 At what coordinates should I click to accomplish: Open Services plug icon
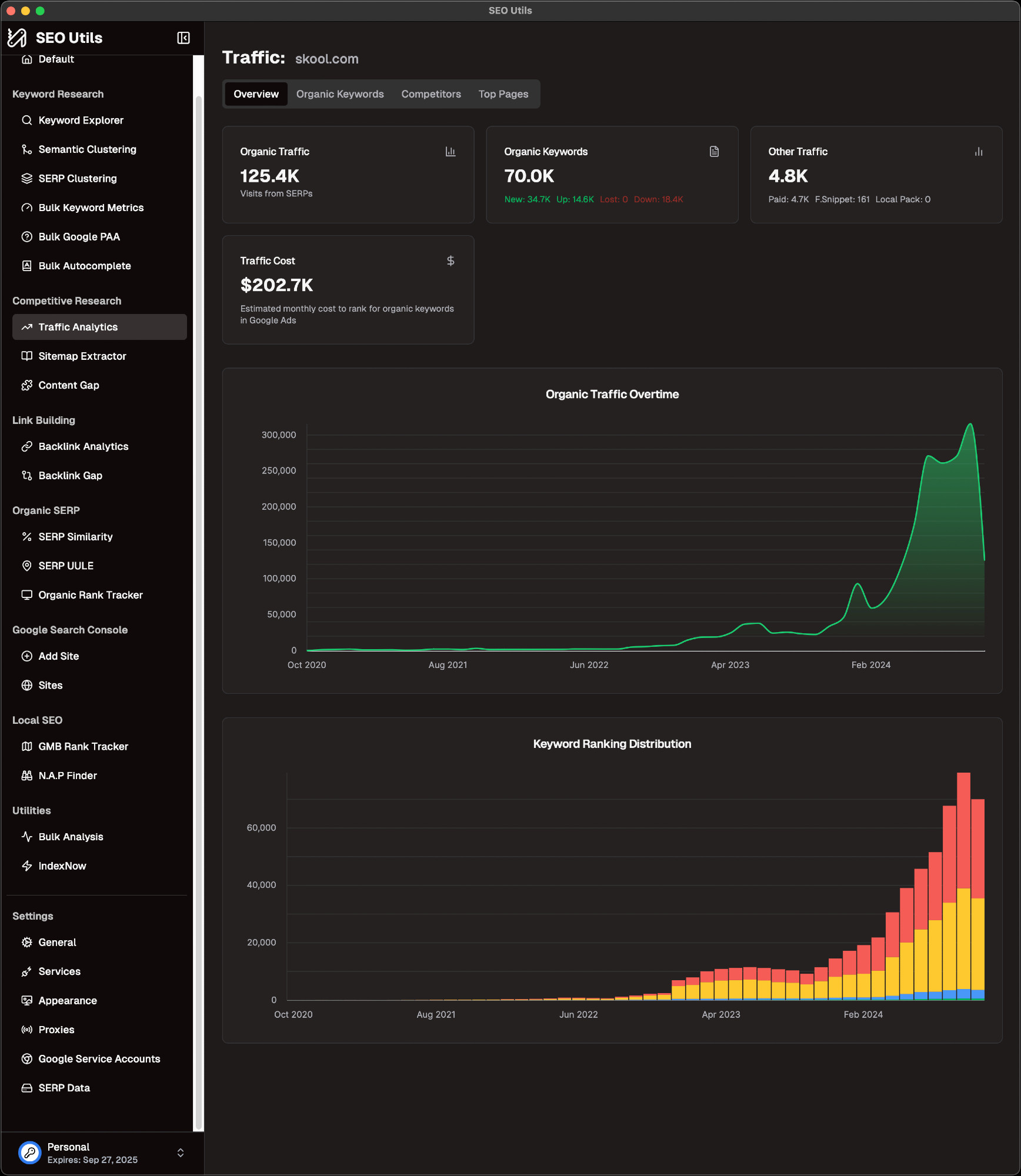pos(26,971)
